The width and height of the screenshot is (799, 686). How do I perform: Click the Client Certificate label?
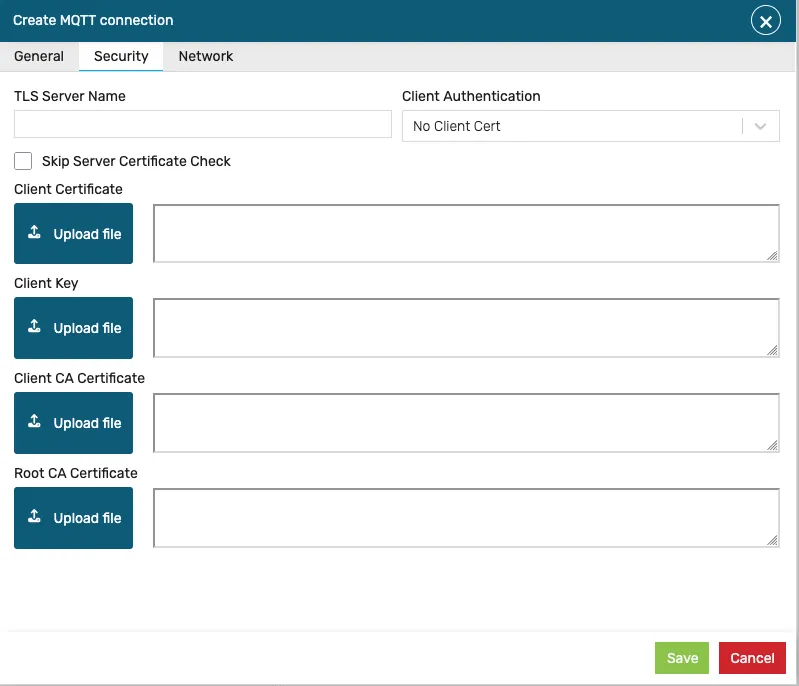pyautogui.click(x=68, y=189)
